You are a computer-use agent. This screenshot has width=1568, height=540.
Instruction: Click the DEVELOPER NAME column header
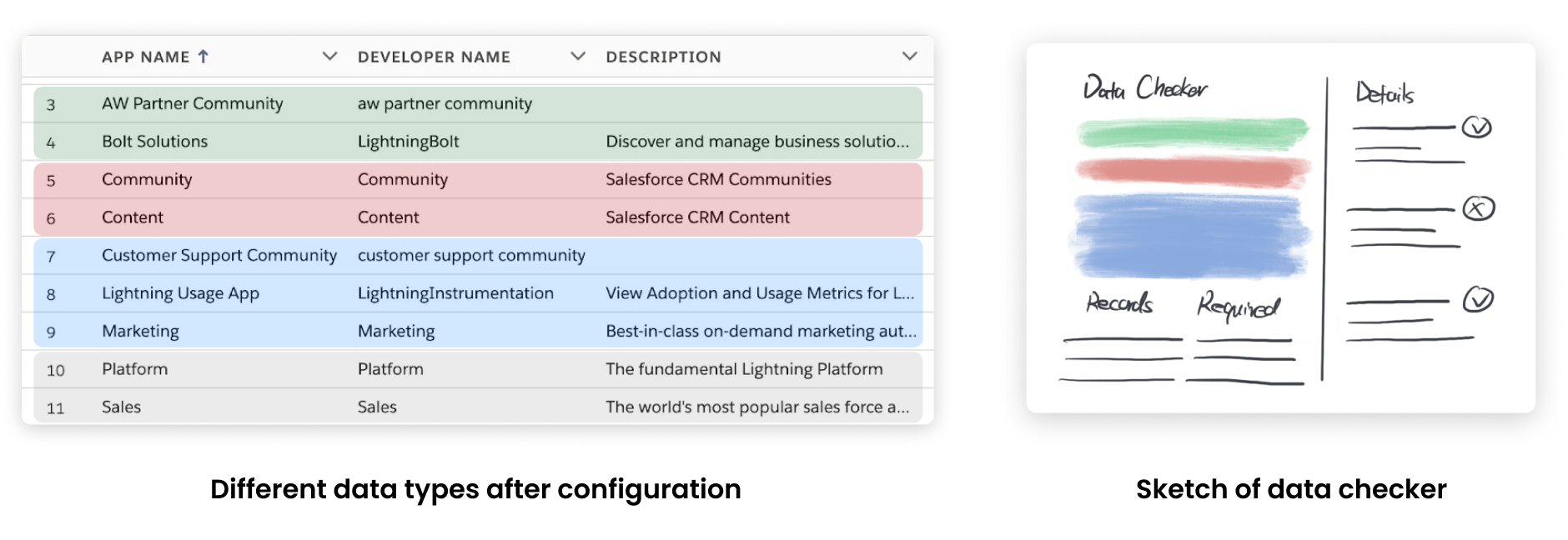tap(434, 57)
